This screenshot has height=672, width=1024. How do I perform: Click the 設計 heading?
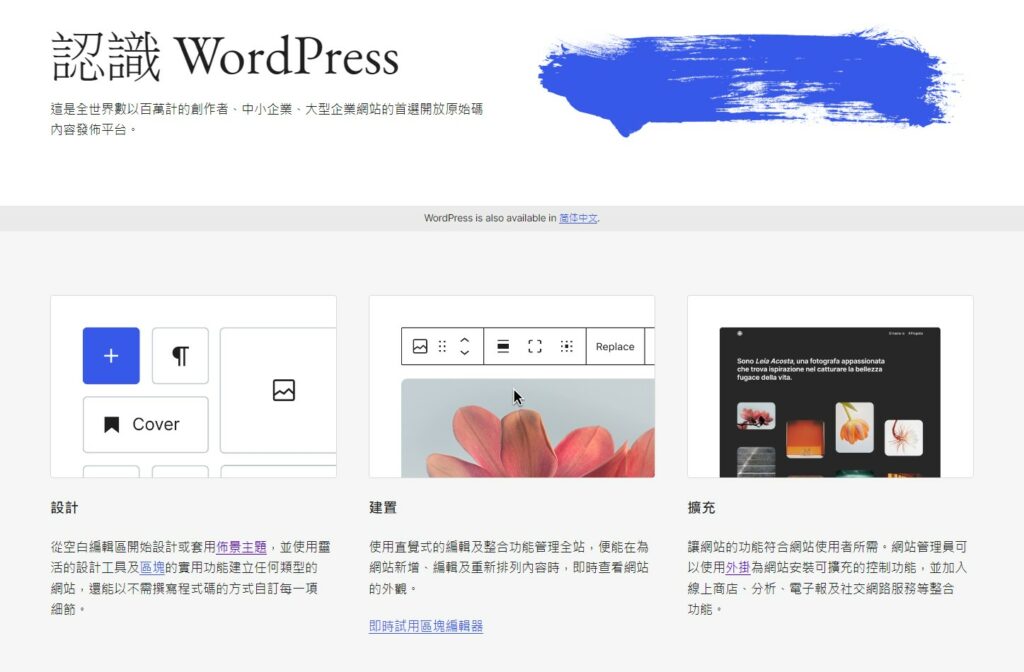64,507
